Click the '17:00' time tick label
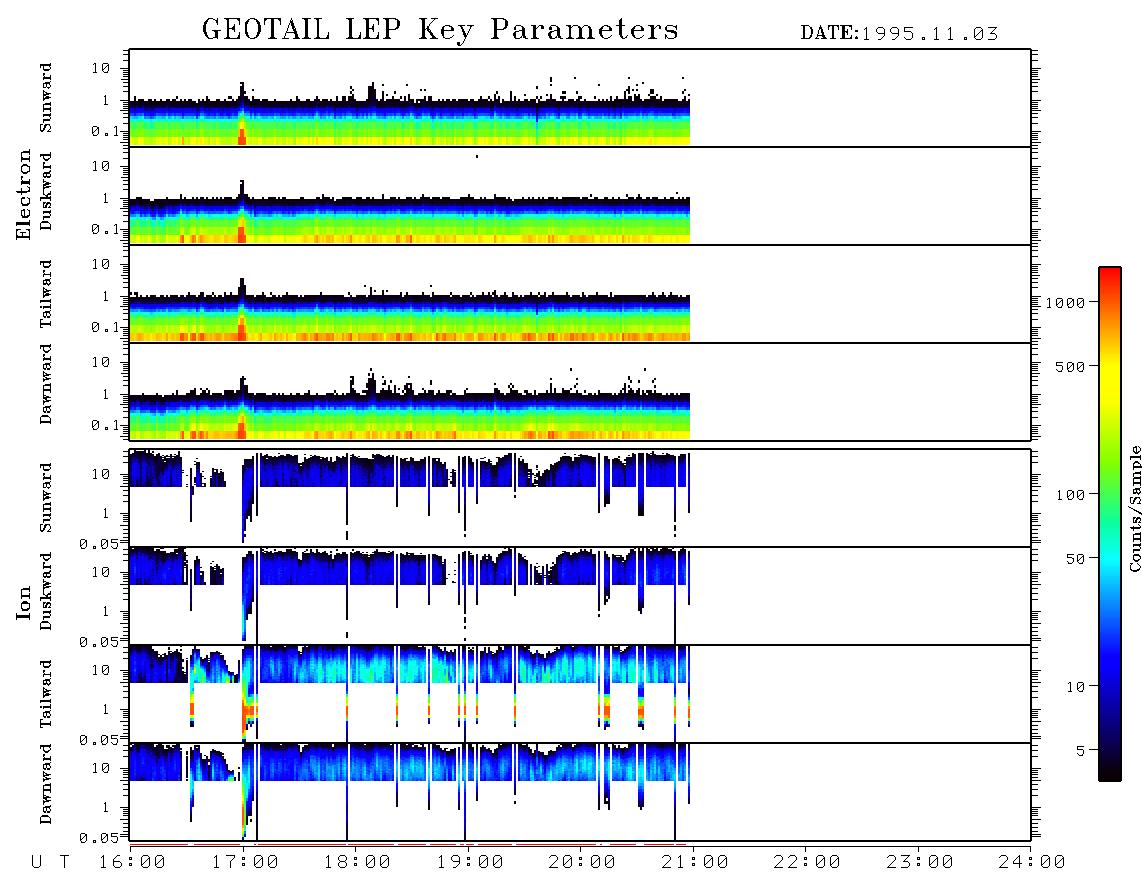The image size is (1142, 880). click(x=245, y=863)
